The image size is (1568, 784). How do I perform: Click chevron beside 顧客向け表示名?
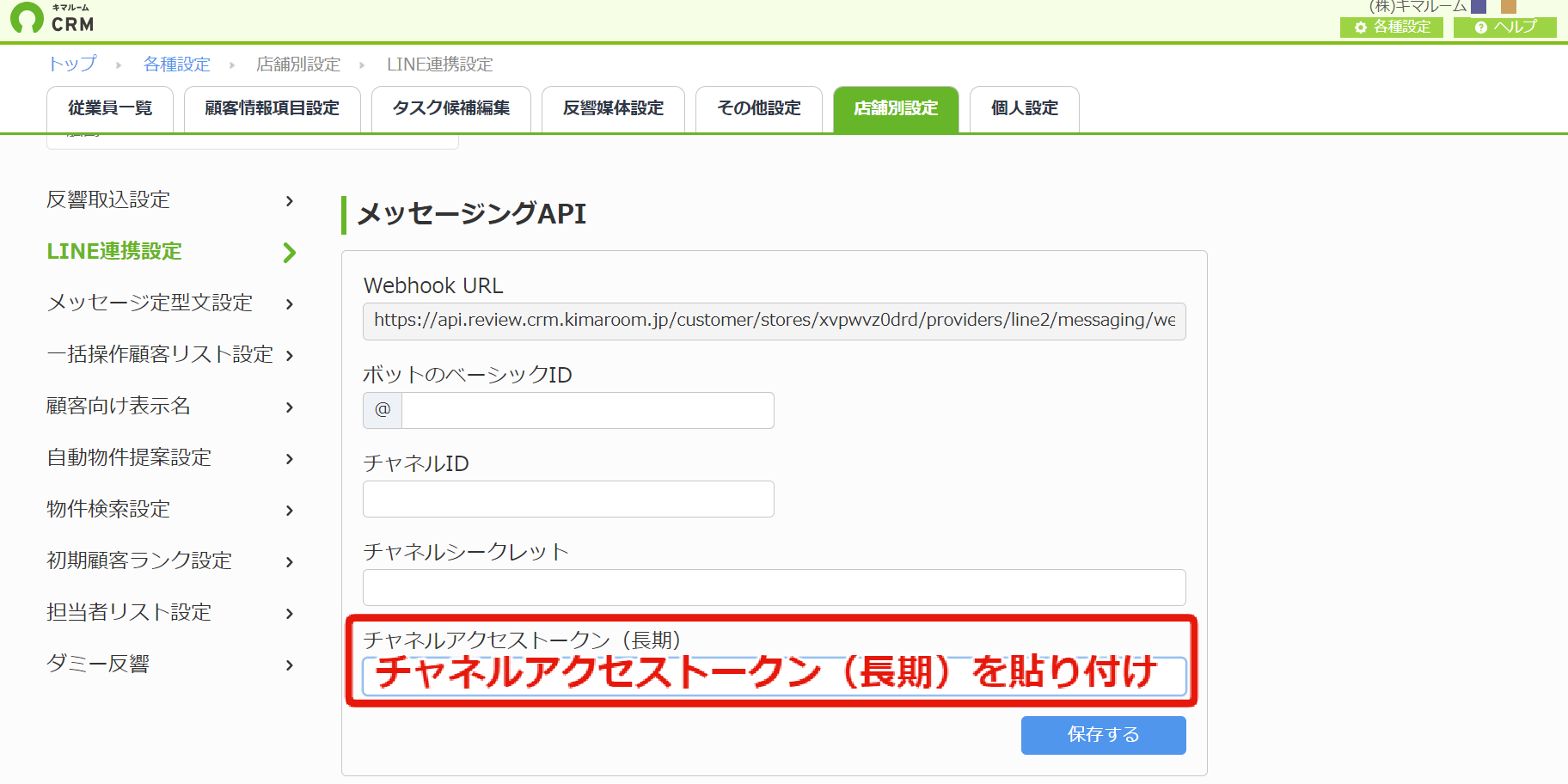point(290,407)
